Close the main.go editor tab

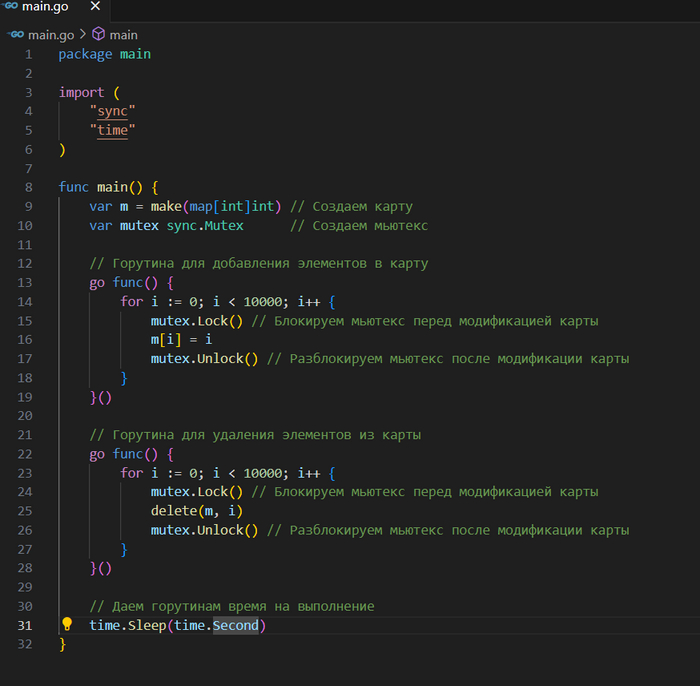click(98, 9)
